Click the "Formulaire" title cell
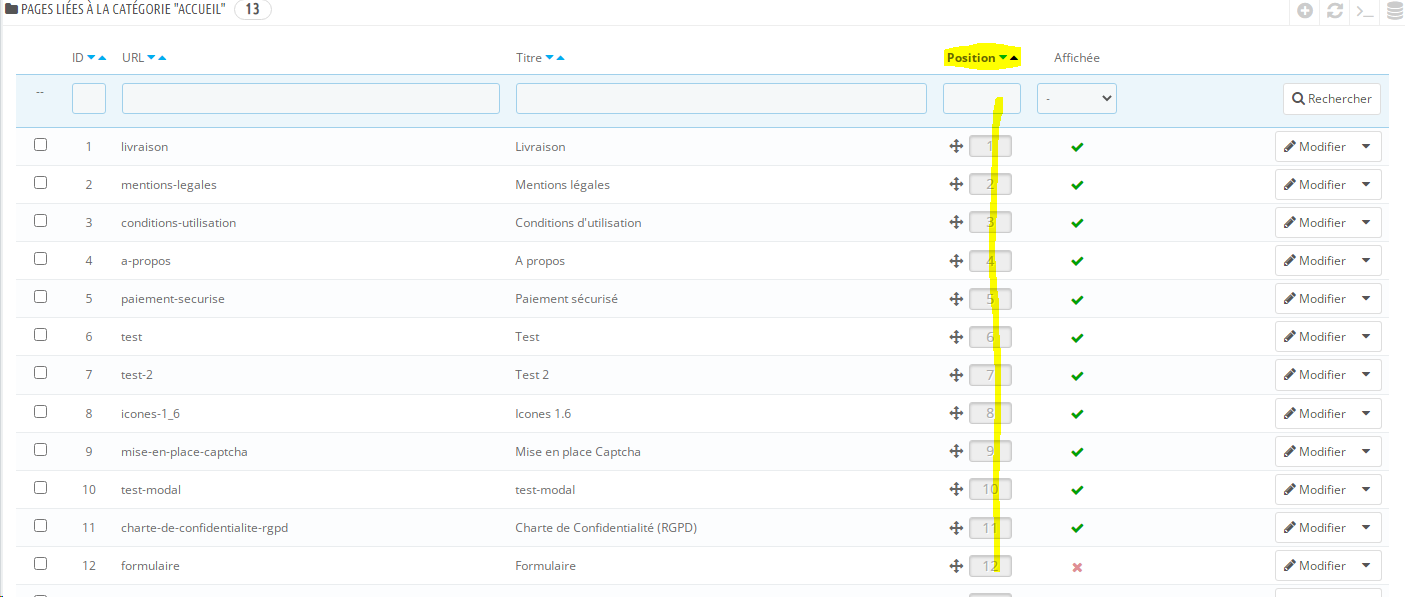Viewport: 1409px width, 597px height. (x=545, y=566)
